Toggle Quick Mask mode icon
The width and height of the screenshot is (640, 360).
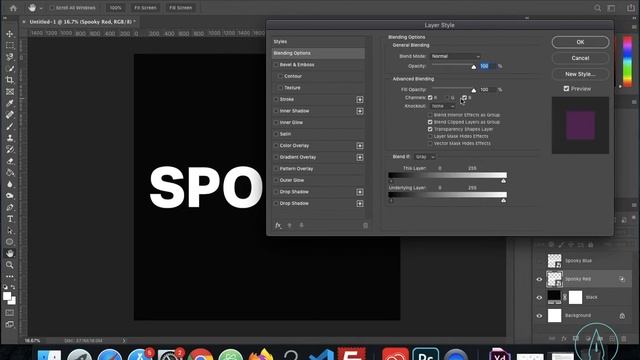click(10, 313)
